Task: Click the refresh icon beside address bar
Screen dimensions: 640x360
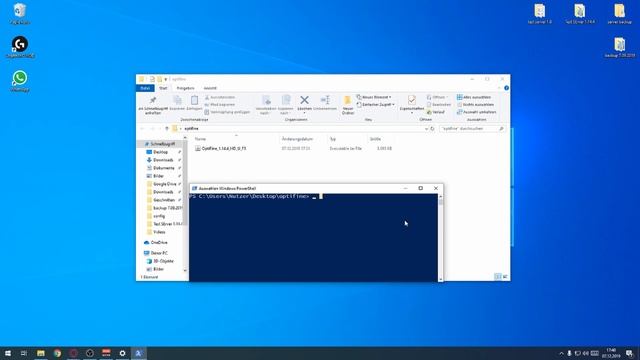Action: (x=432, y=129)
